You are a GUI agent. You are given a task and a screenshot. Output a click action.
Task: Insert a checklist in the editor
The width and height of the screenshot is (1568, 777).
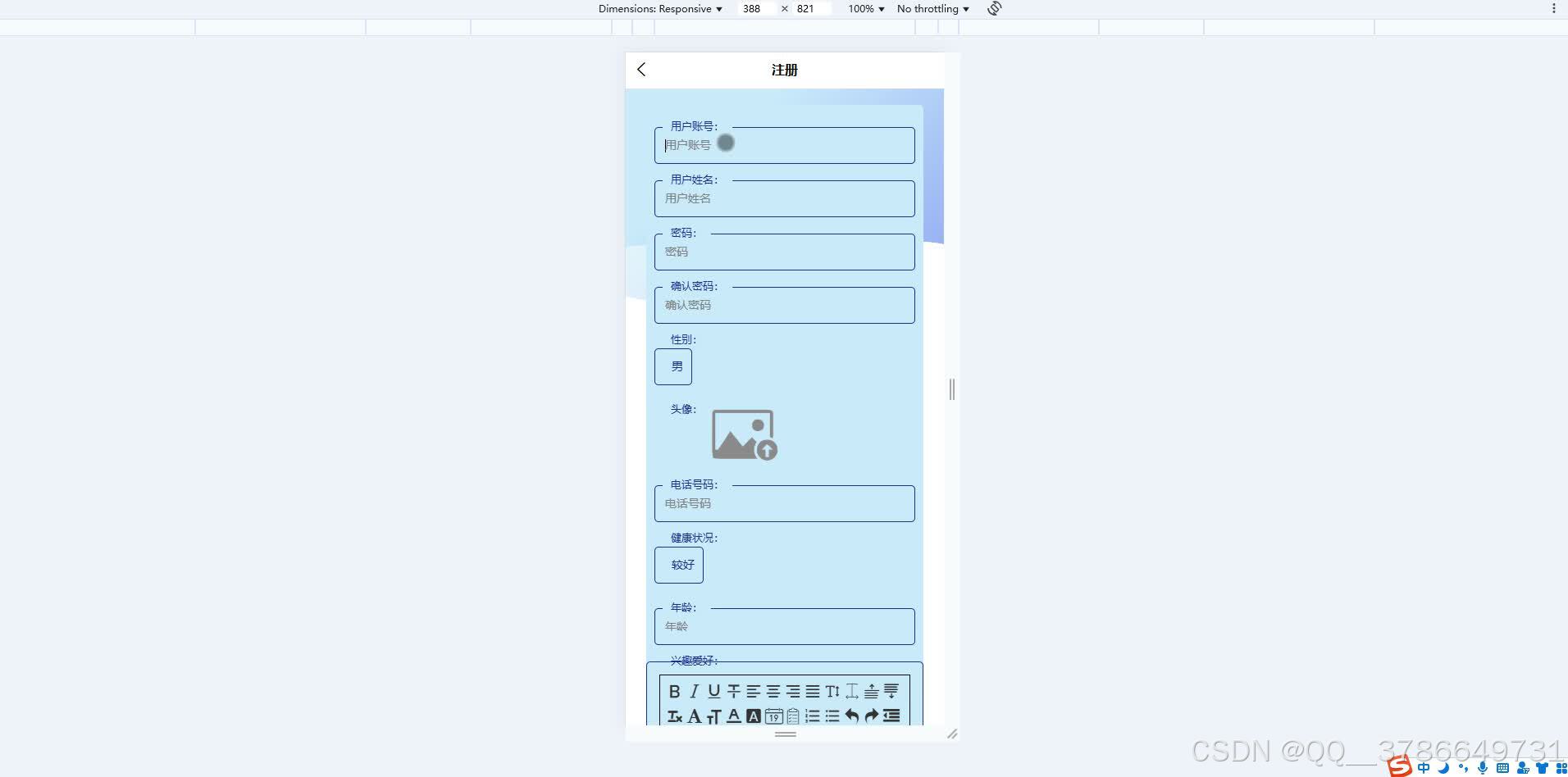pos(792,716)
